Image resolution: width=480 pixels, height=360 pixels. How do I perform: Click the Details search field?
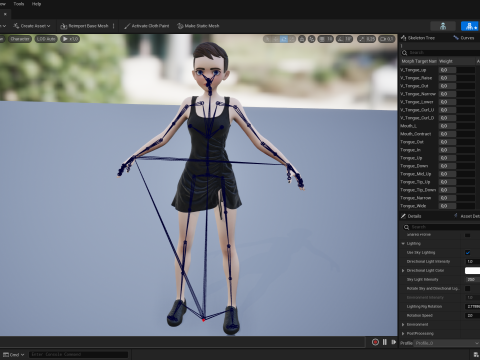[x=442, y=227]
